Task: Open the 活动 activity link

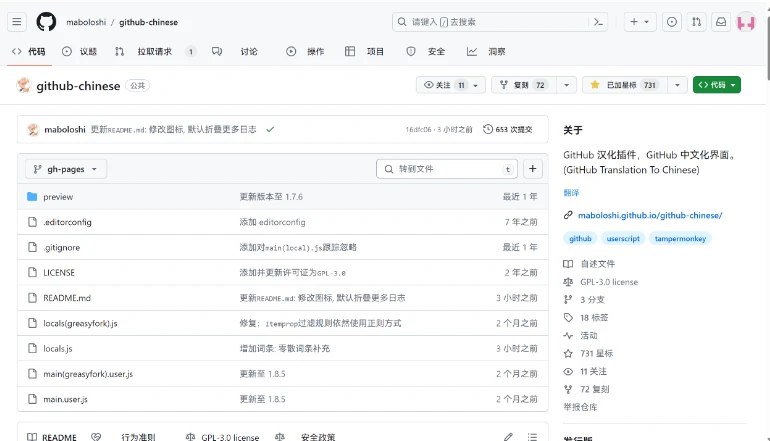Action: click(580, 335)
